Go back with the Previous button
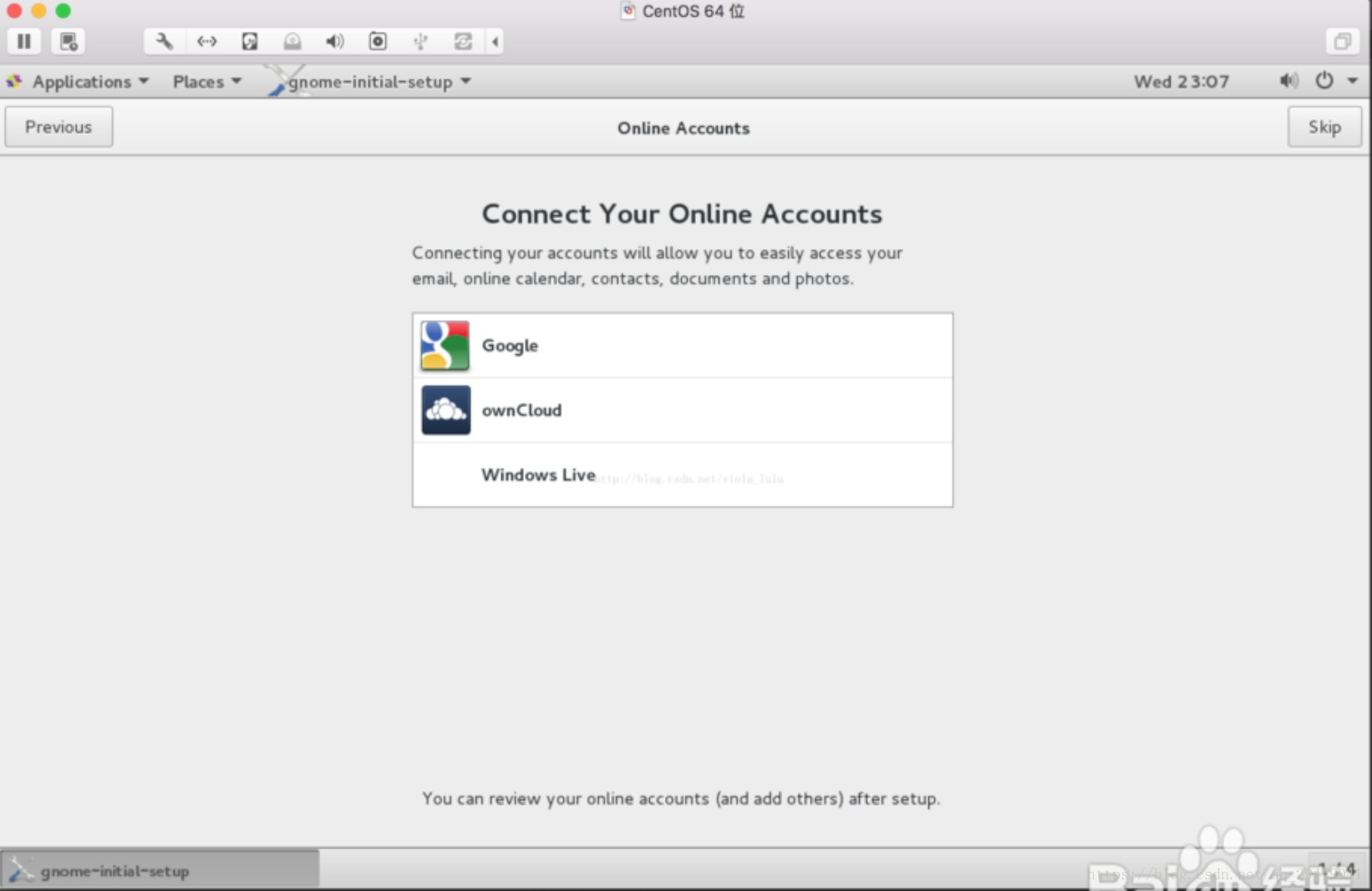 click(58, 127)
